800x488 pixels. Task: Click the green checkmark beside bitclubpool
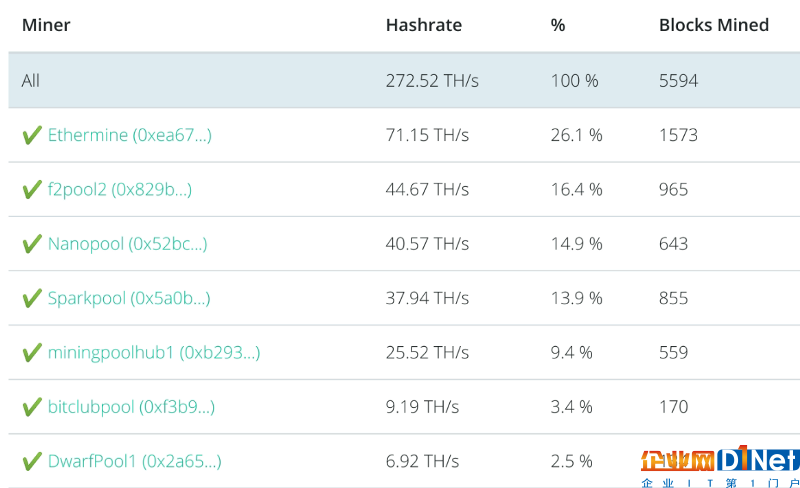[x=32, y=407]
